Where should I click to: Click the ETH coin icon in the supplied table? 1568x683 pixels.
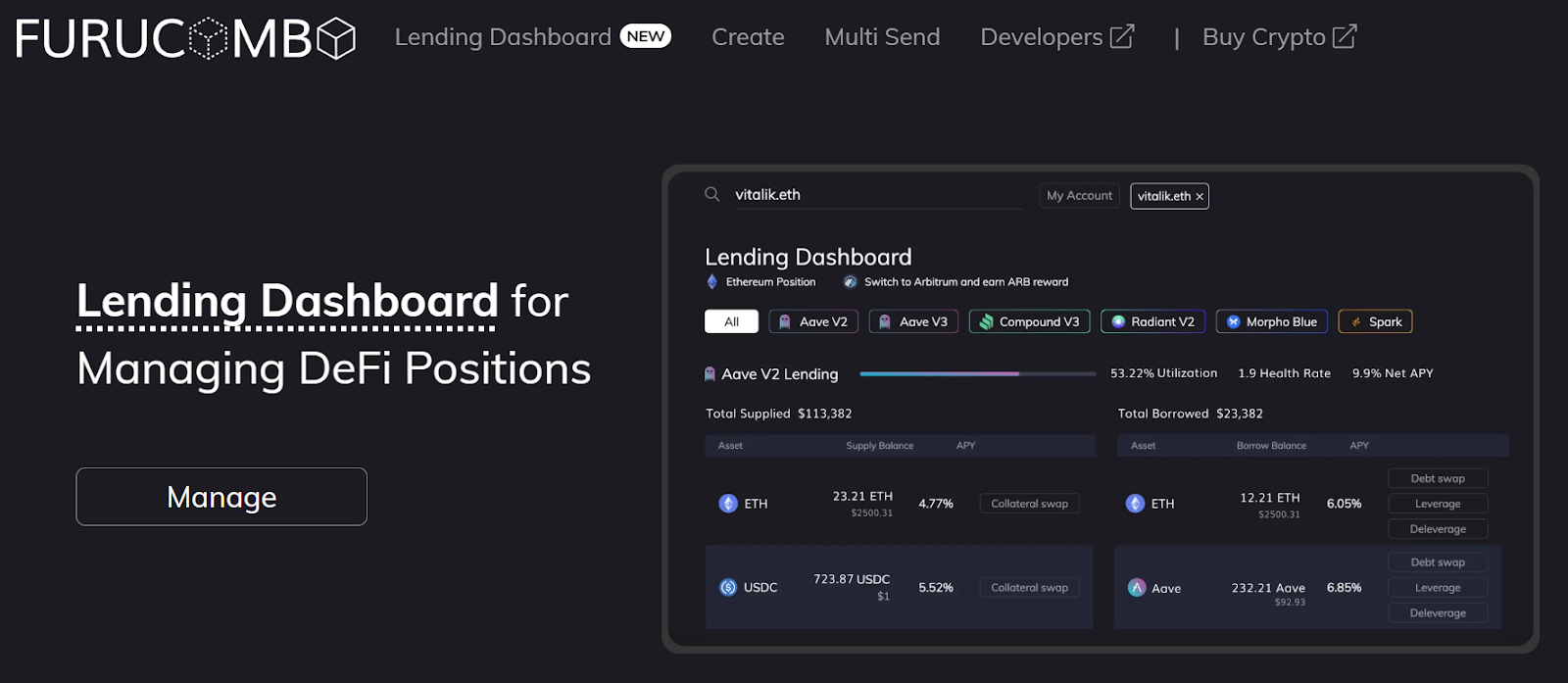point(728,504)
